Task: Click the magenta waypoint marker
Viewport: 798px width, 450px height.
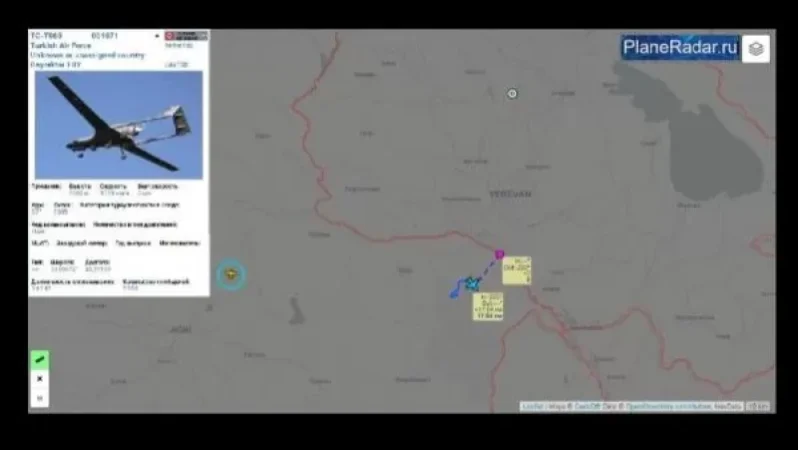Action: click(x=499, y=255)
